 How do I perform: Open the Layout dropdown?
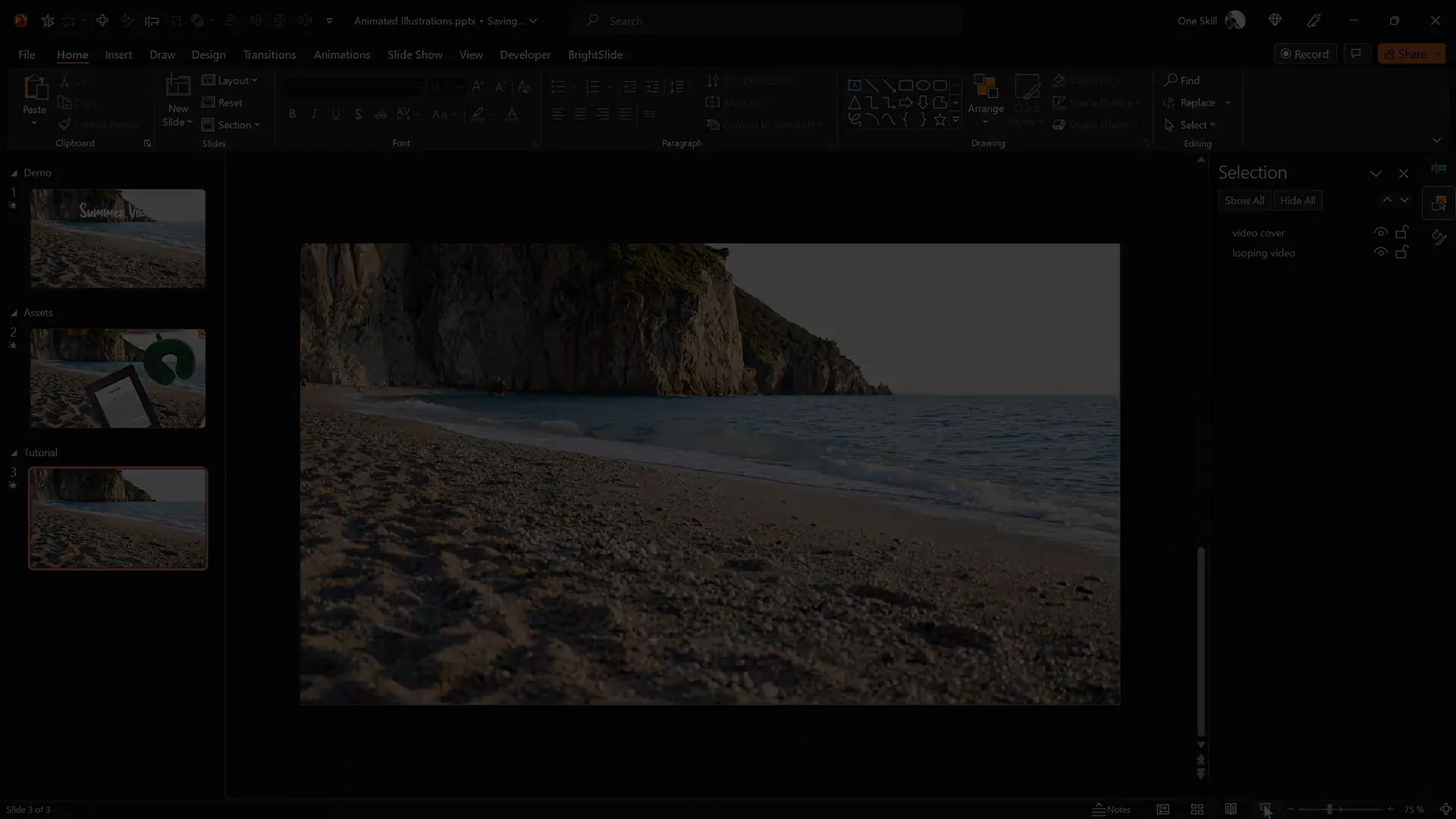tap(230, 80)
